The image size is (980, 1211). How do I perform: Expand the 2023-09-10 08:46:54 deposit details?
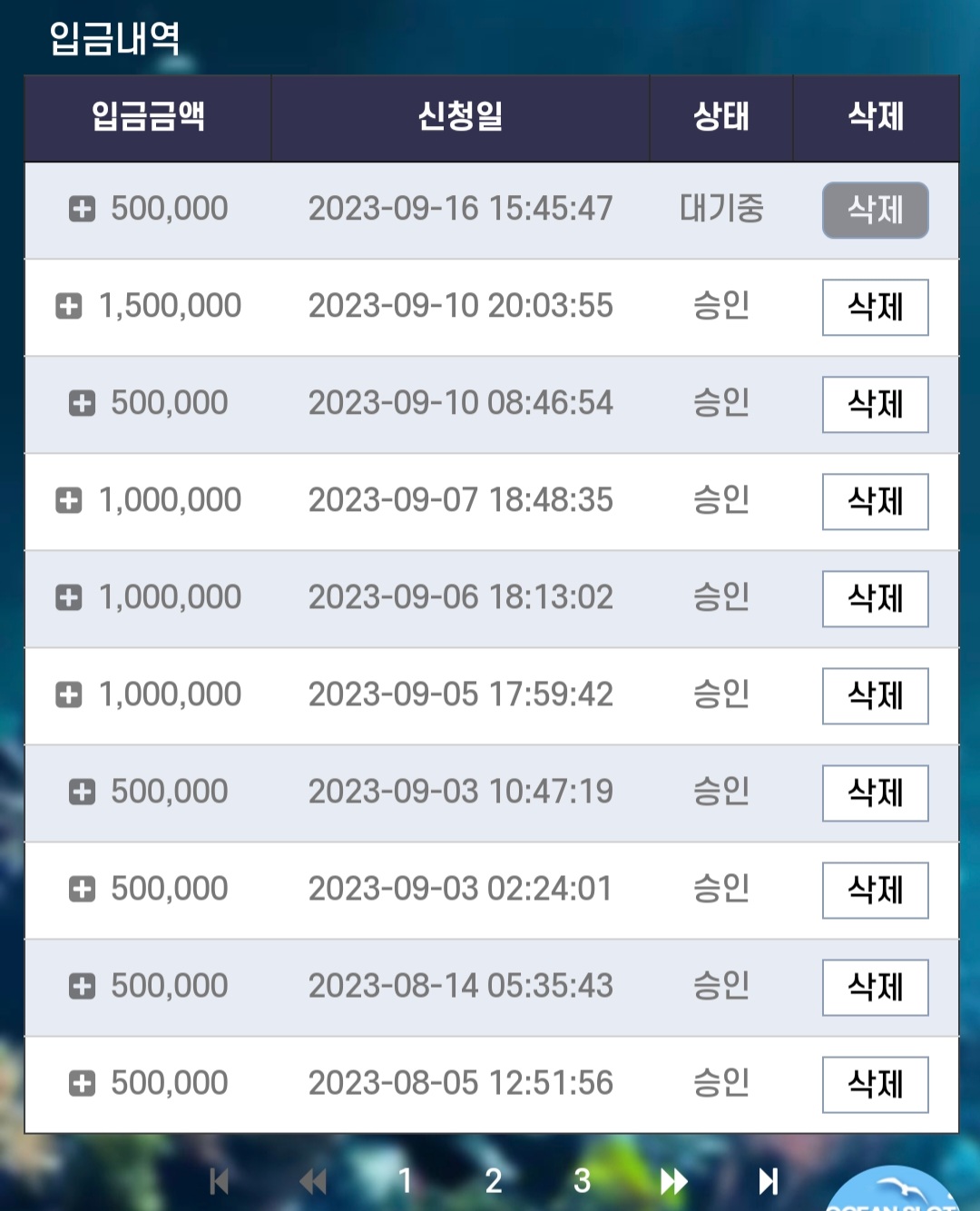tap(83, 403)
